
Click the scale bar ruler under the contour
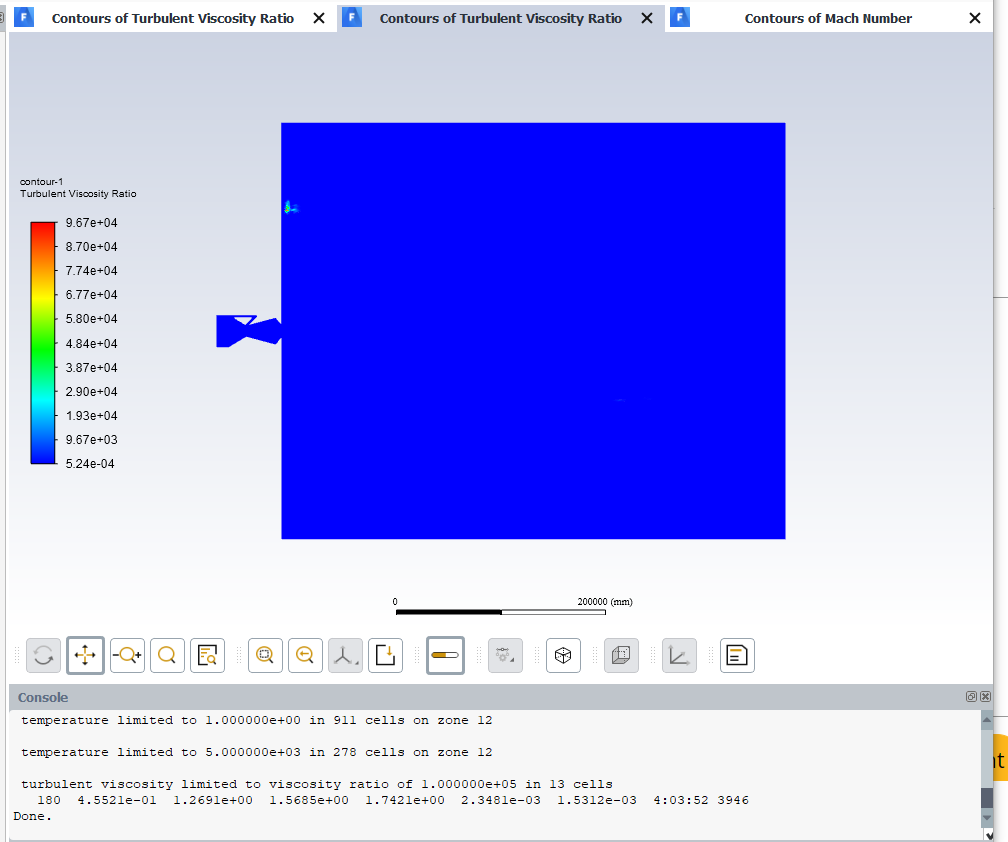[501, 612]
